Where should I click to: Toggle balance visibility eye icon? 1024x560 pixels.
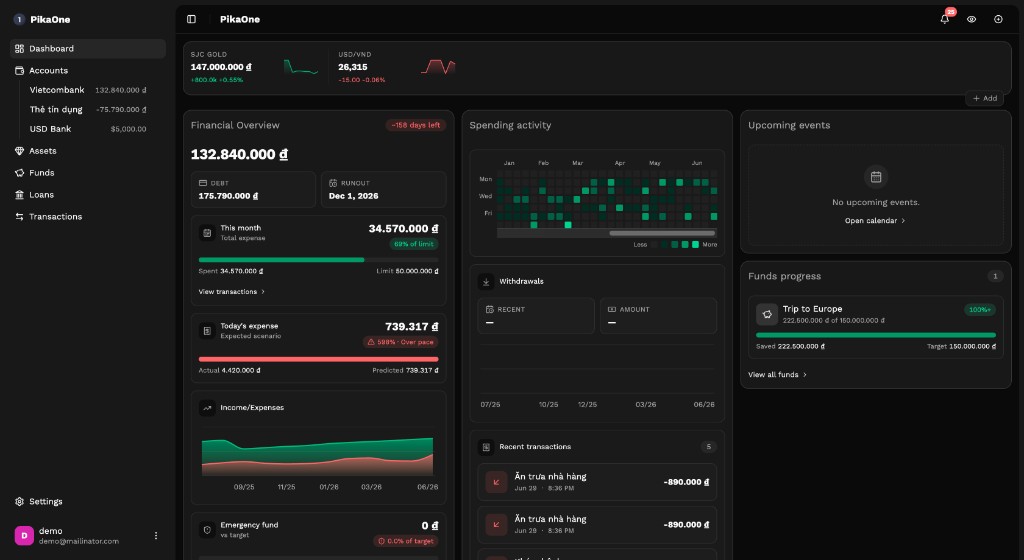point(972,20)
